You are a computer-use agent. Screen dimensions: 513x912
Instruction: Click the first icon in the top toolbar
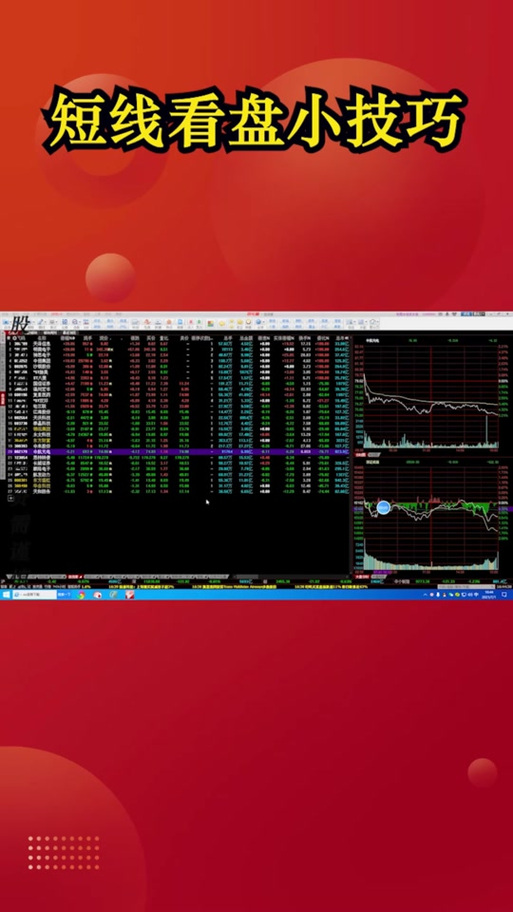6,323
